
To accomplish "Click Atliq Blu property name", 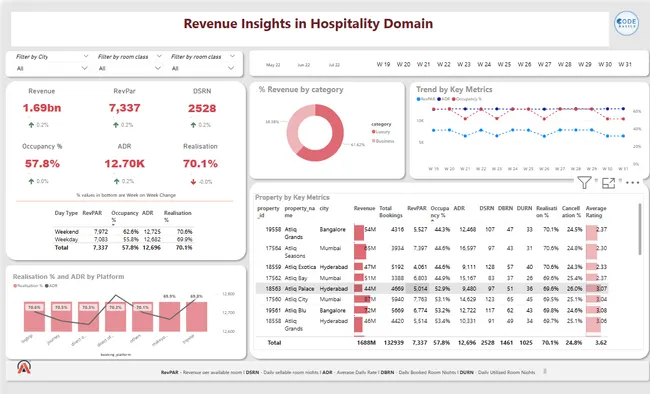I will [295, 310].
